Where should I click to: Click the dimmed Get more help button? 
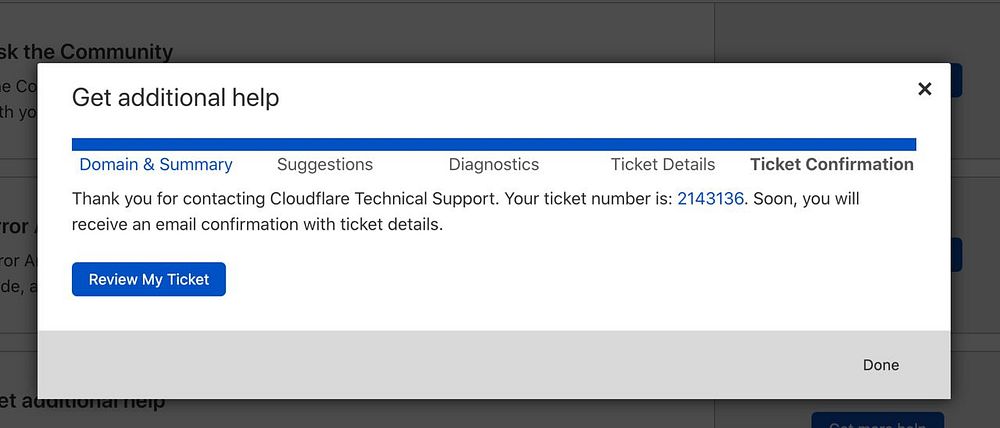tap(877, 421)
